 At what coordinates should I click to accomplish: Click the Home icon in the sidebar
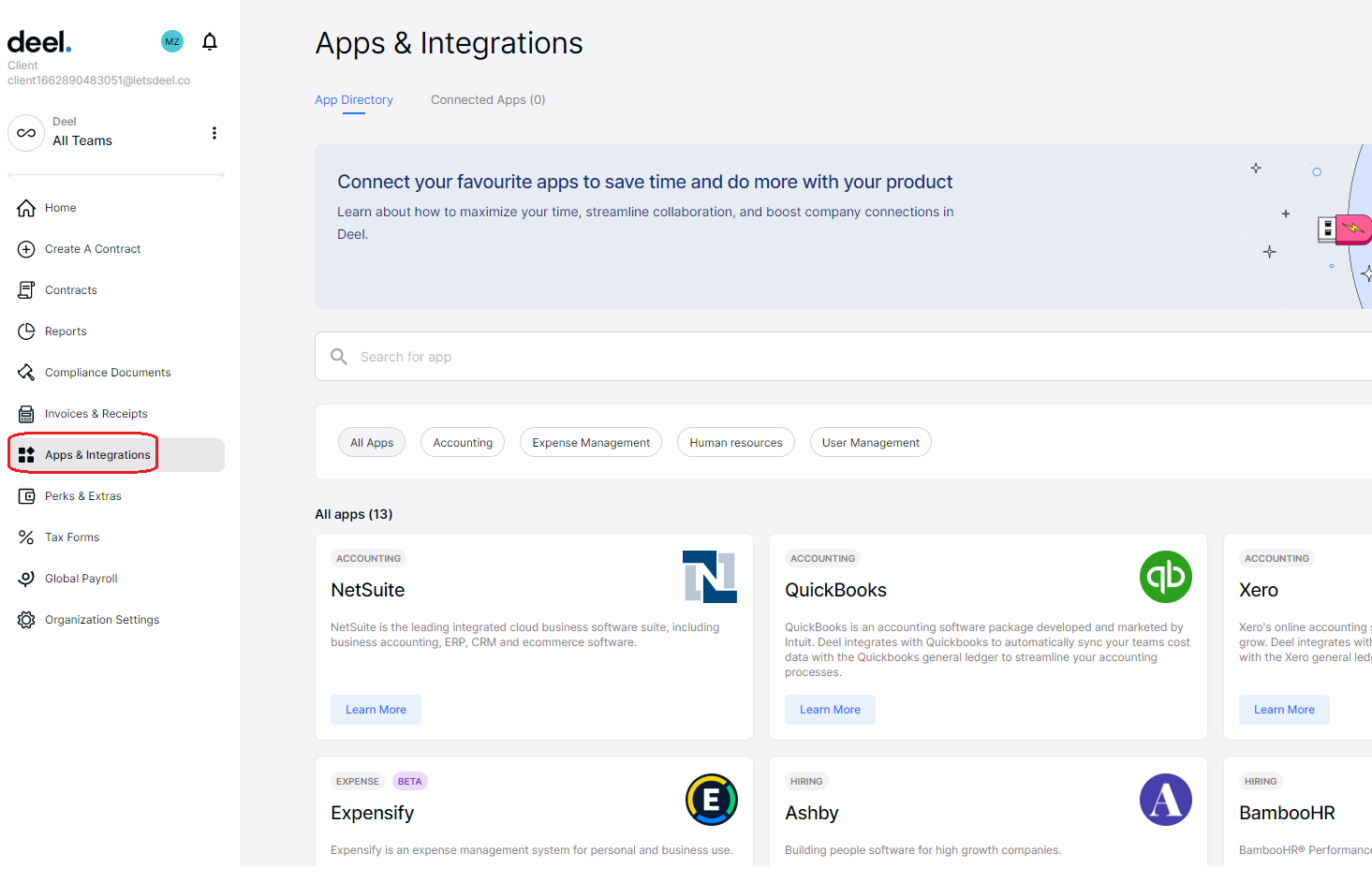coord(26,207)
